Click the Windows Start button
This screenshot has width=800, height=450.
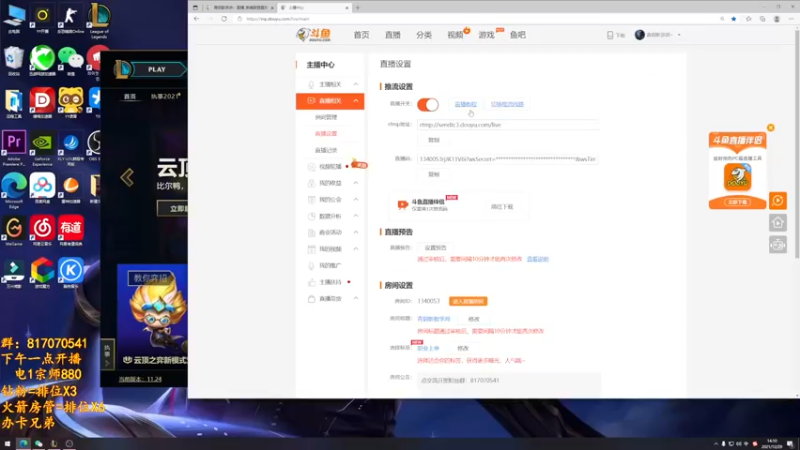tap(7, 444)
